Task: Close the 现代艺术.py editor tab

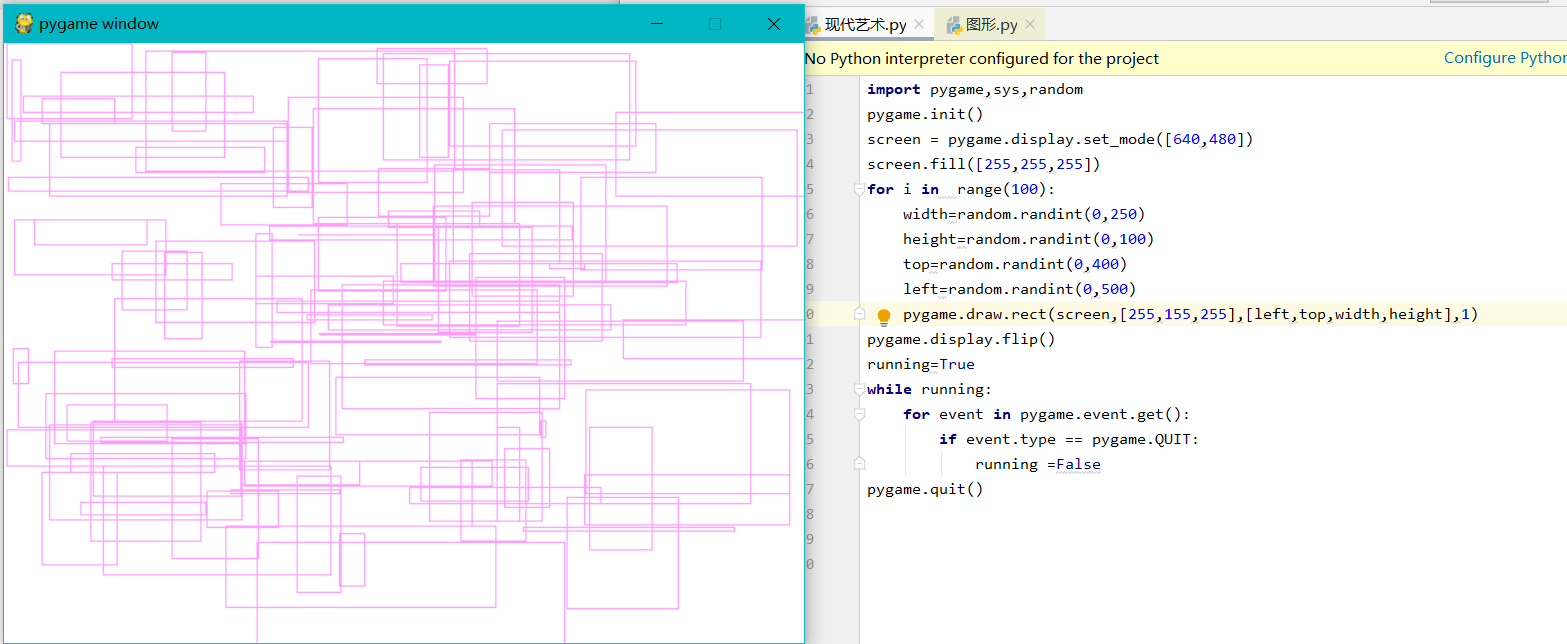Action: click(x=919, y=24)
